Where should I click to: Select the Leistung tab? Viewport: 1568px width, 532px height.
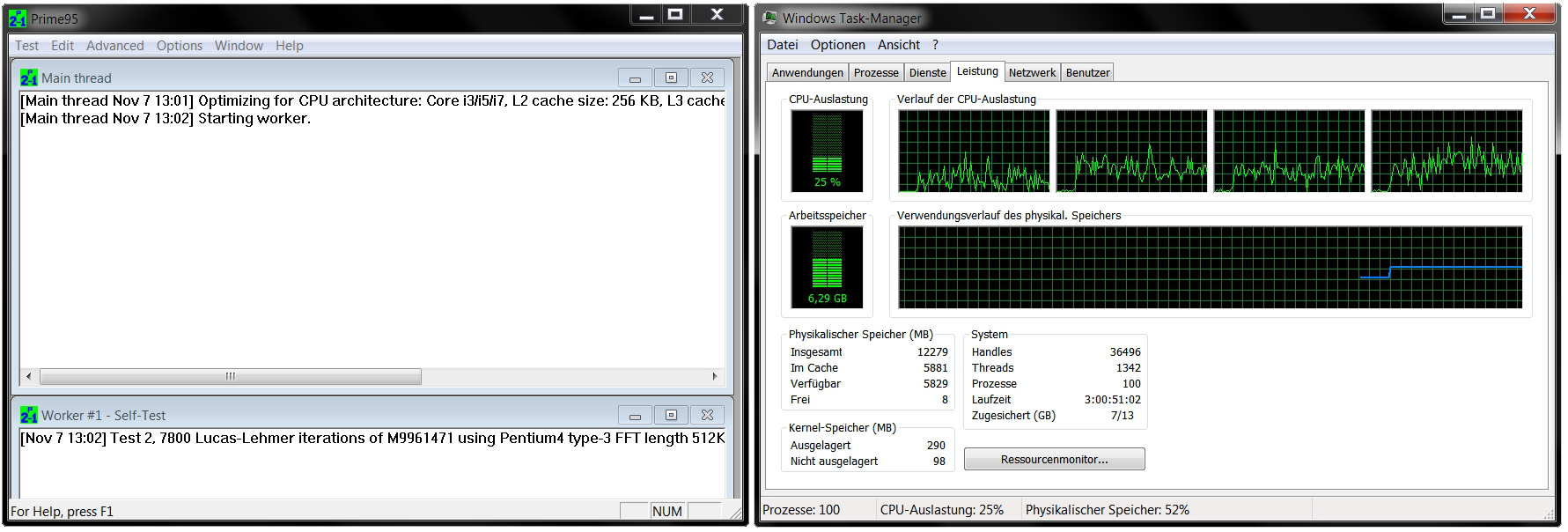[x=977, y=71]
